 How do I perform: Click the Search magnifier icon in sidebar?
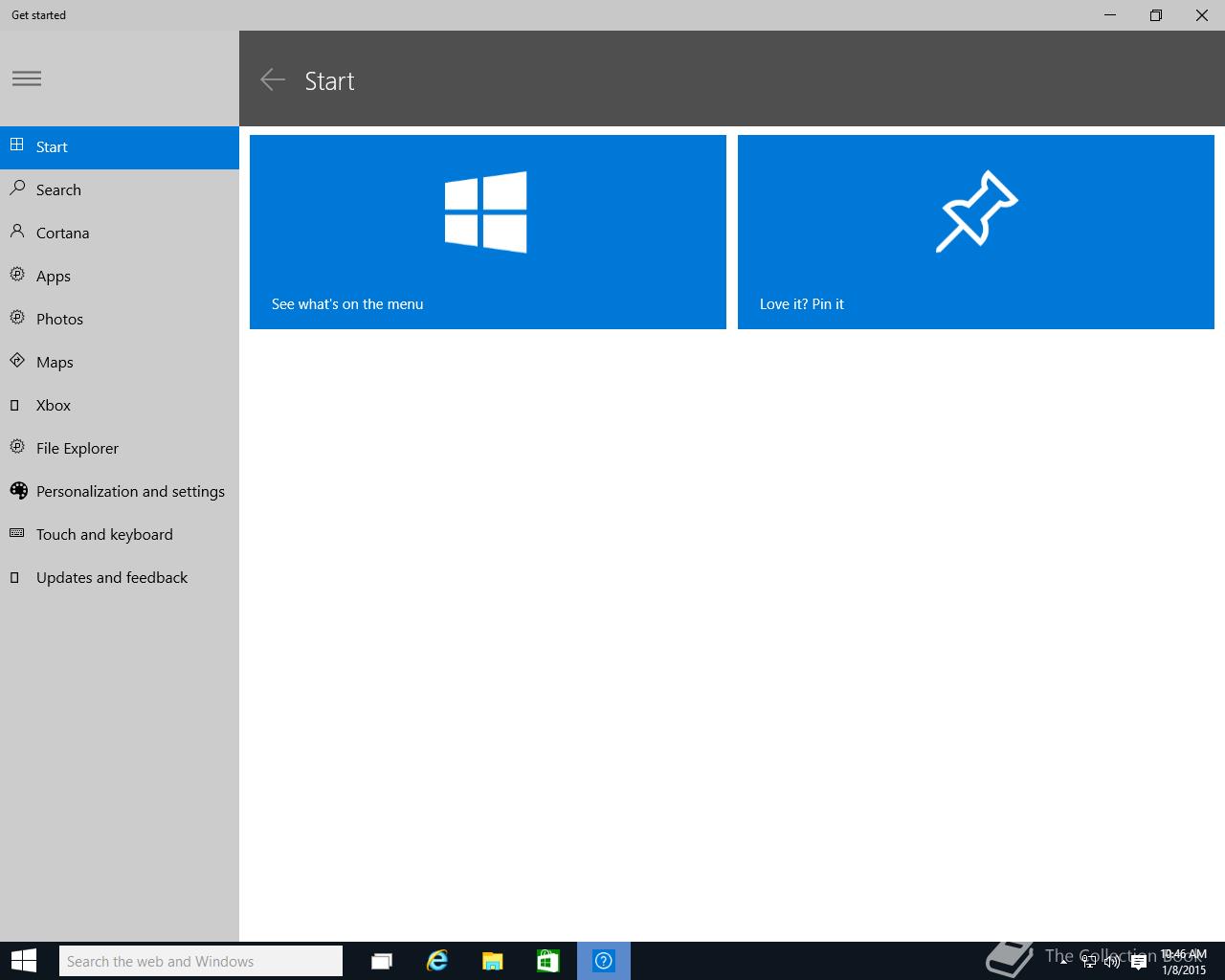tap(17, 189)
